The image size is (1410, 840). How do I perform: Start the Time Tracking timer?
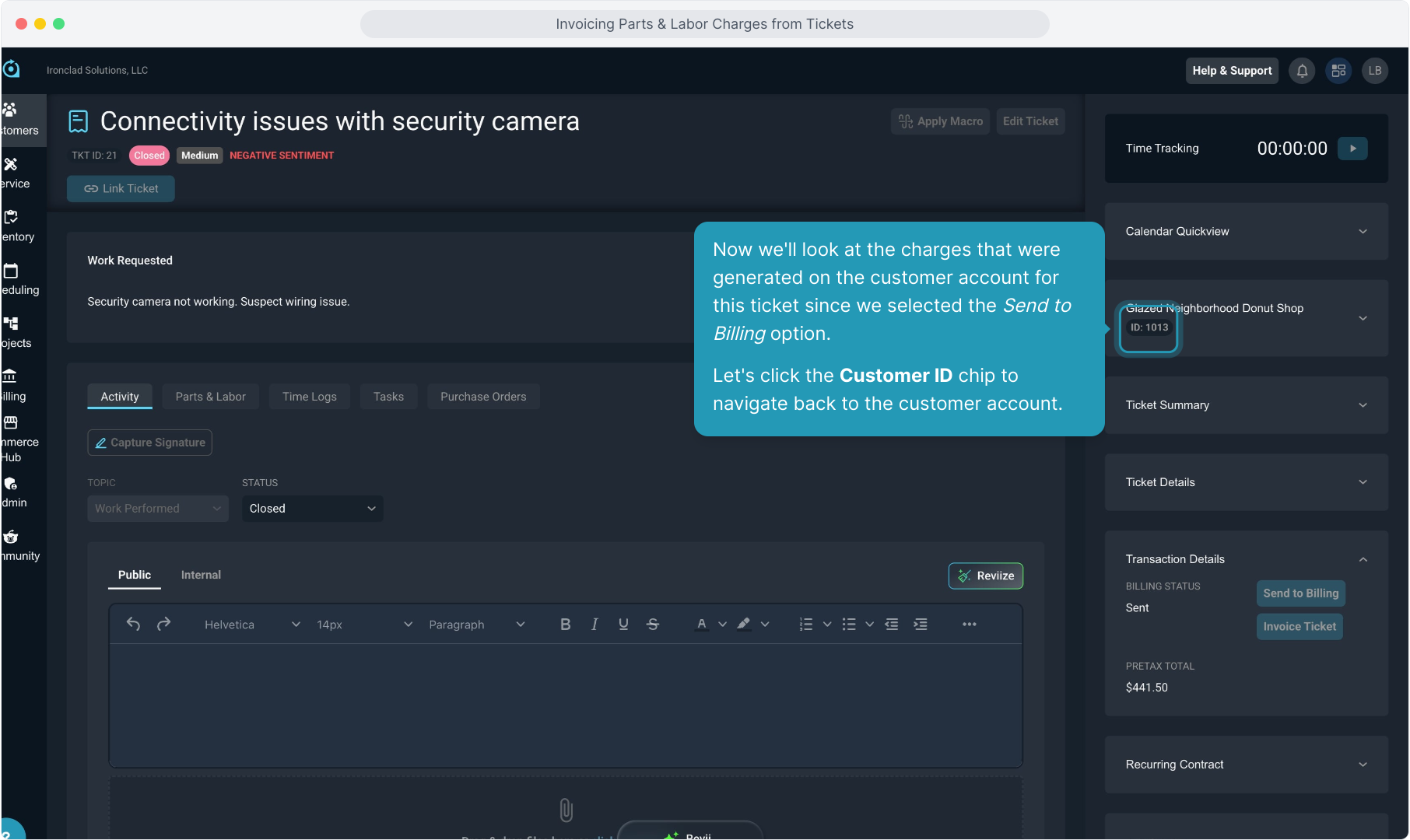pyautogui.click(x=1352, y=149)
